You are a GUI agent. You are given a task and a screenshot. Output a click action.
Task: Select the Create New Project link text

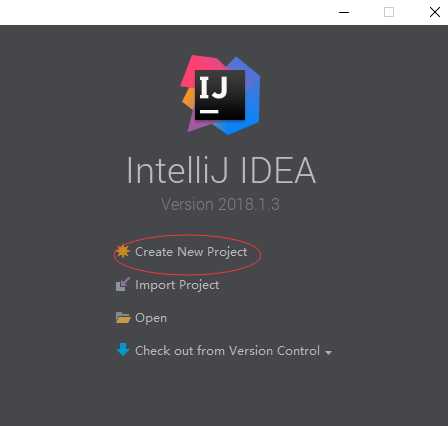(x=191, y=252)
